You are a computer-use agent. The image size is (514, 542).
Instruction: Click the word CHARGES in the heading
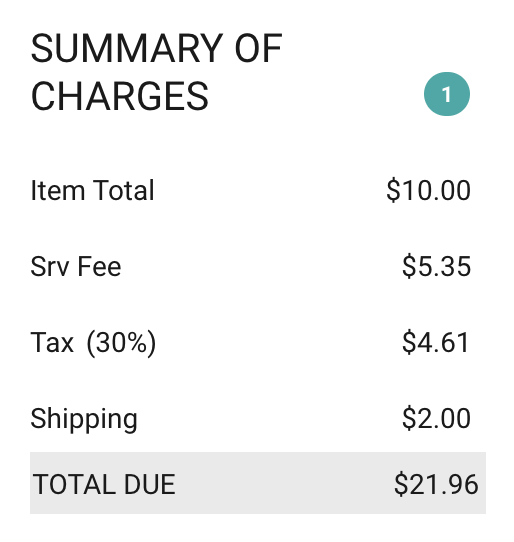coord(120,96)
